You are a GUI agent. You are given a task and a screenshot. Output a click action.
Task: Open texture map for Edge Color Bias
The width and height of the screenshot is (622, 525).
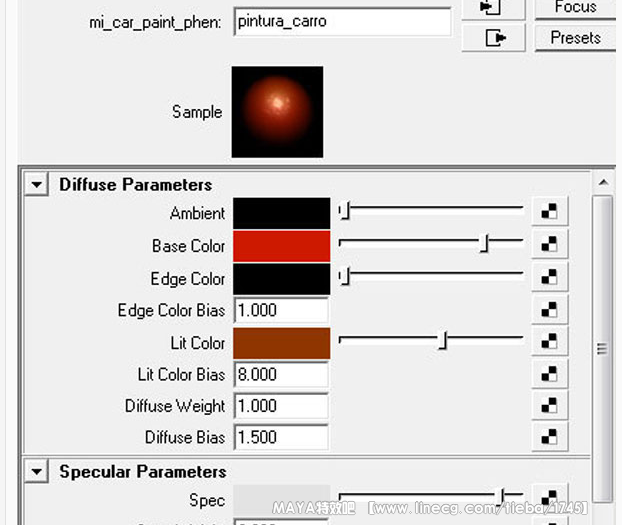pos(549,310)
